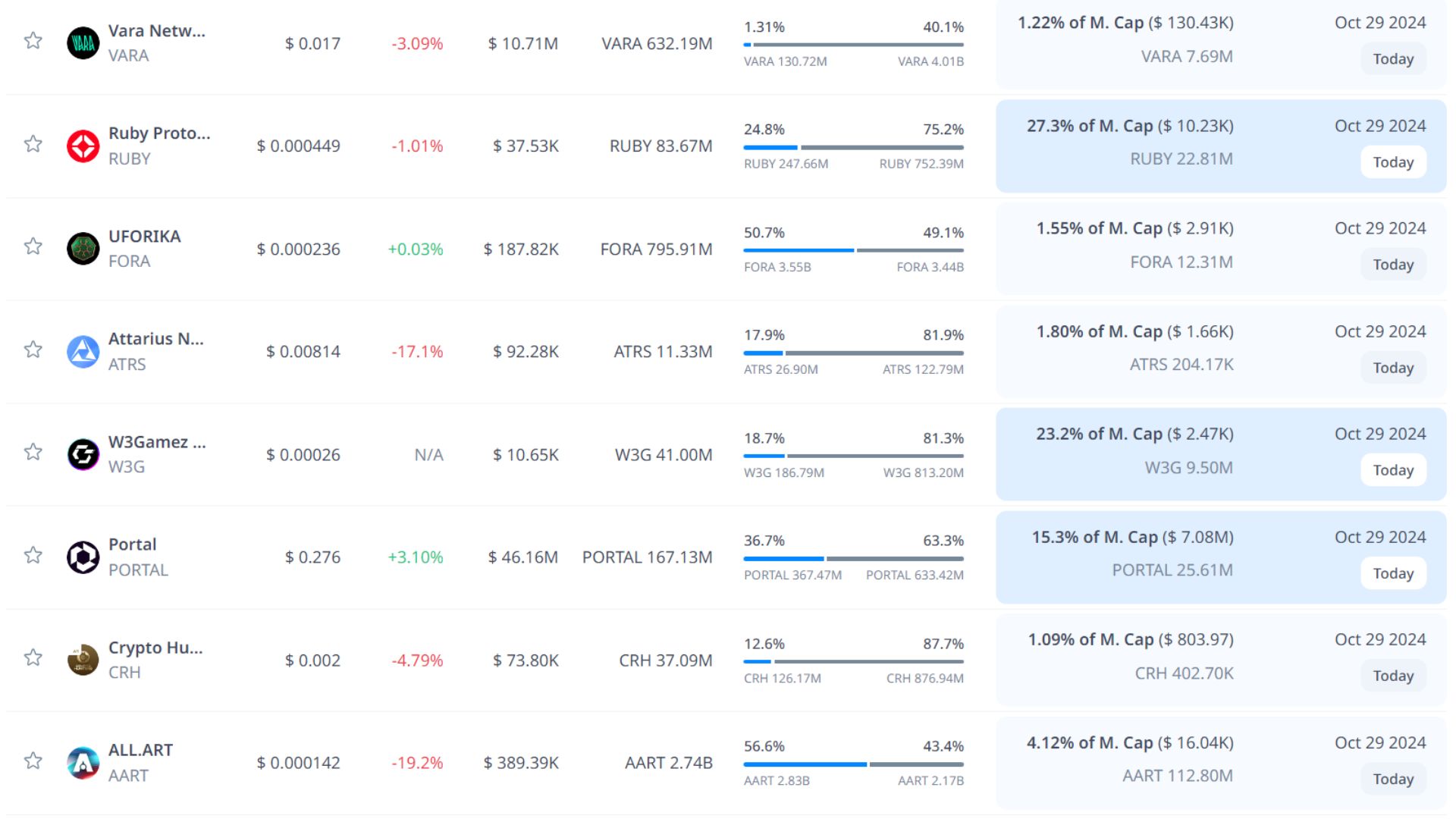The width and height of the screenshot is (1456, 819).
Task: Click the Vara Network token logo
Action: click(x=83, y=43)
